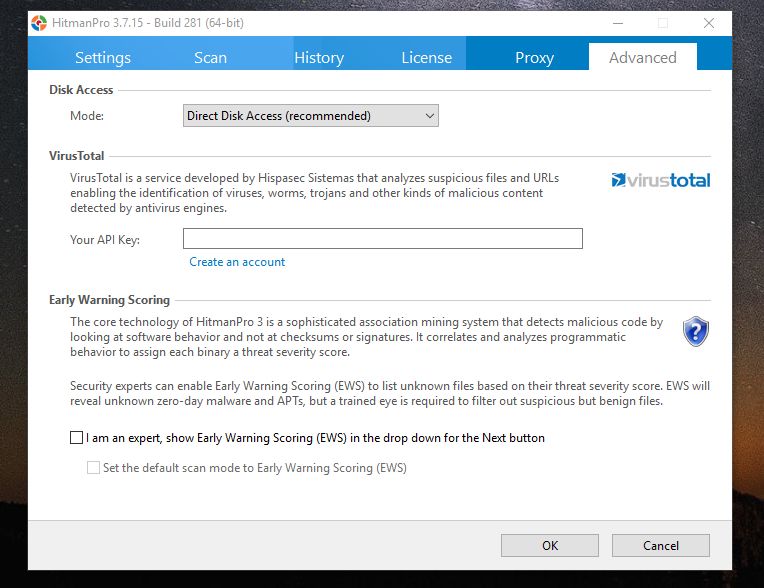
Task: Follow the Create an account link
Action: point(237,262)
